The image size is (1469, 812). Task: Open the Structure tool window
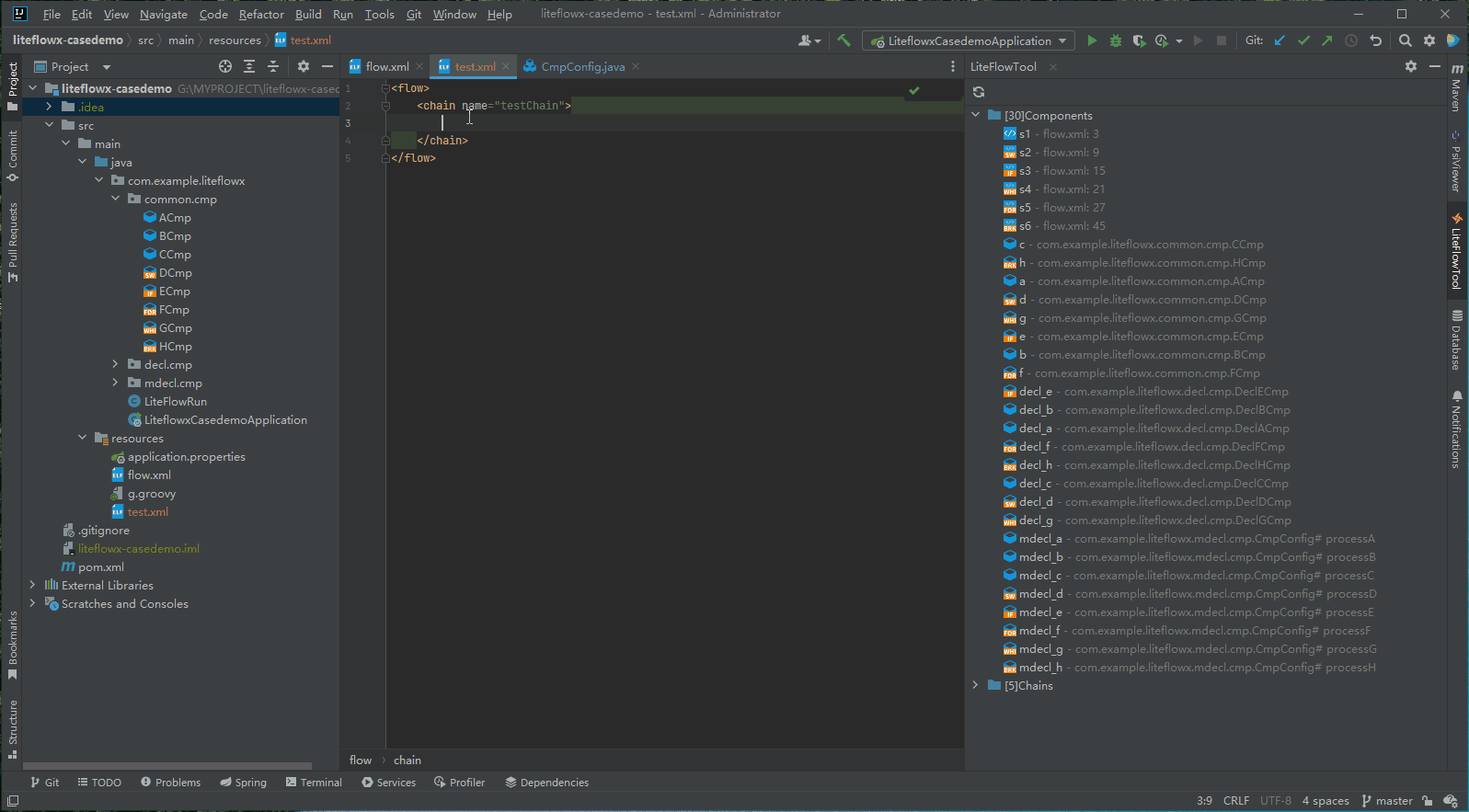[x=13, y=729]
